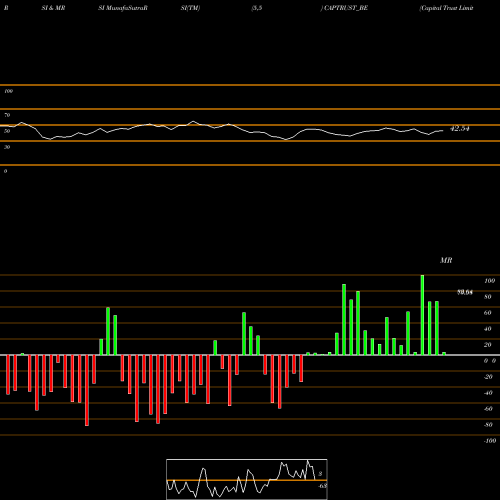This screenshot has width=500, height=500.
Task: Click the 60 label on MR axis
Action: click(x=487, y=313)
